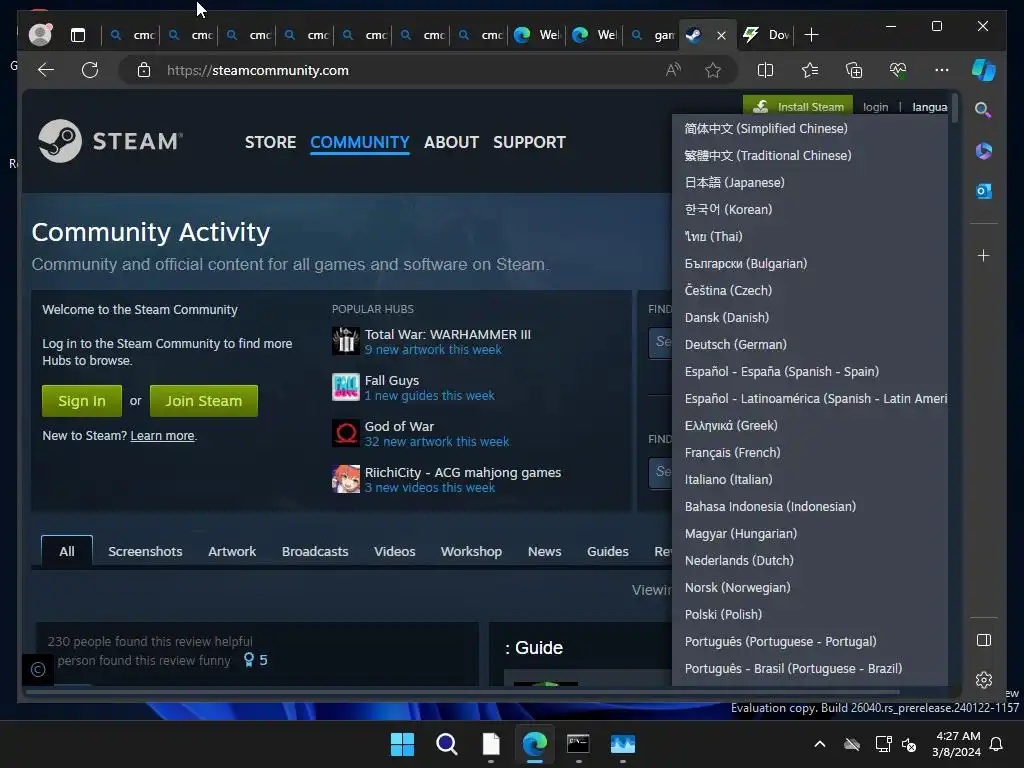Image resolution: width=1024 pixels, height=768 pixels.
Task: Open the Learn more link
Action: [x=163, y=436]
